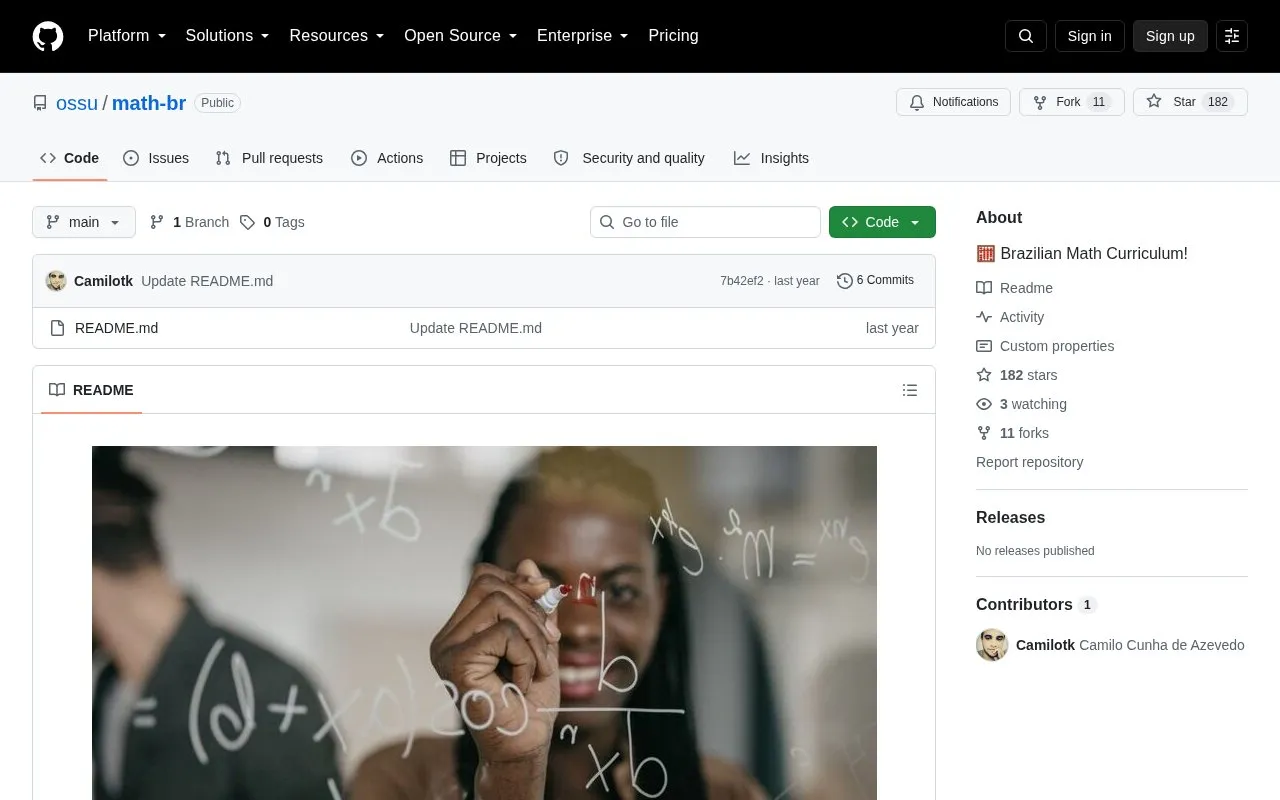Click Camilotk's avatar under Contributors
Viewport: 1280px width, 800px height.
(992, 645)
